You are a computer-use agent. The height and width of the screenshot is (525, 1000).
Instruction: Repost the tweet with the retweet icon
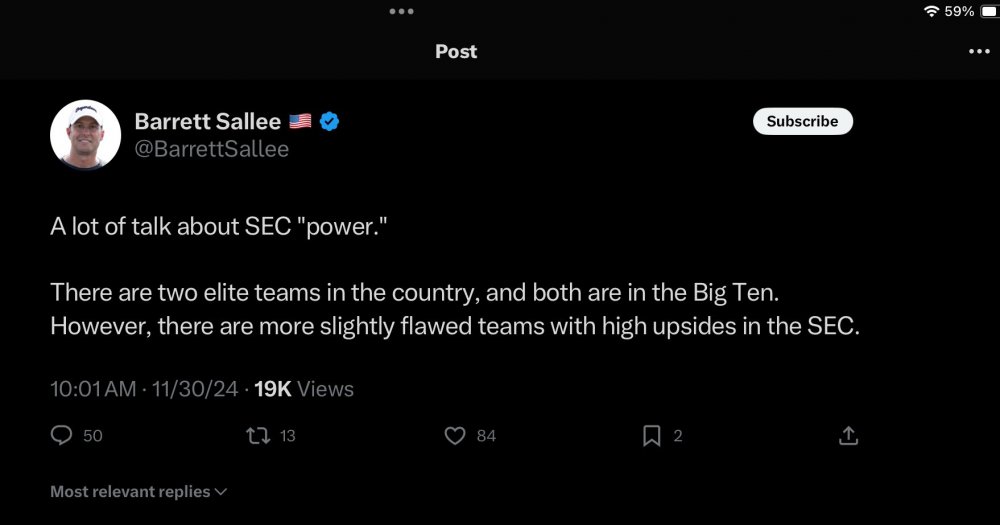coord(258,435)
